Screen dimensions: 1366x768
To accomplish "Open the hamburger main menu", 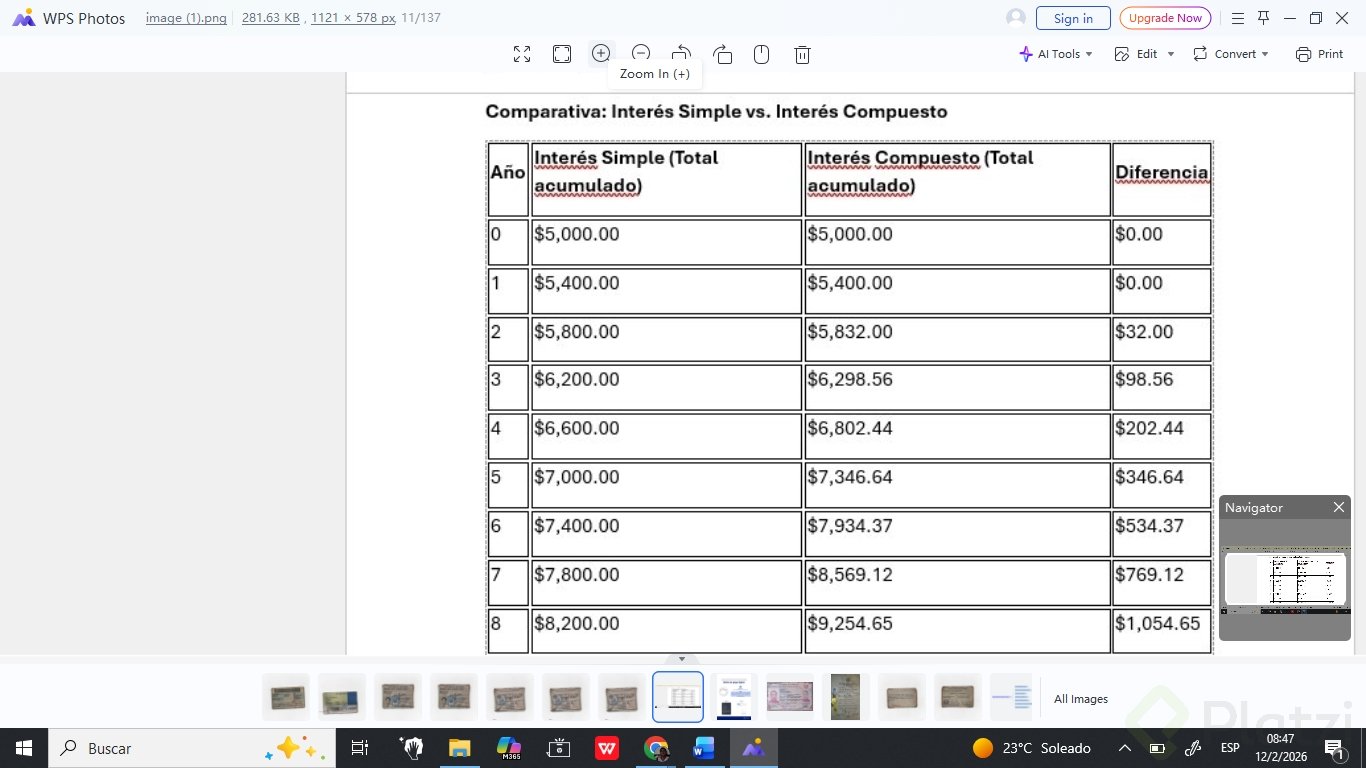I will click(1237, 18).
